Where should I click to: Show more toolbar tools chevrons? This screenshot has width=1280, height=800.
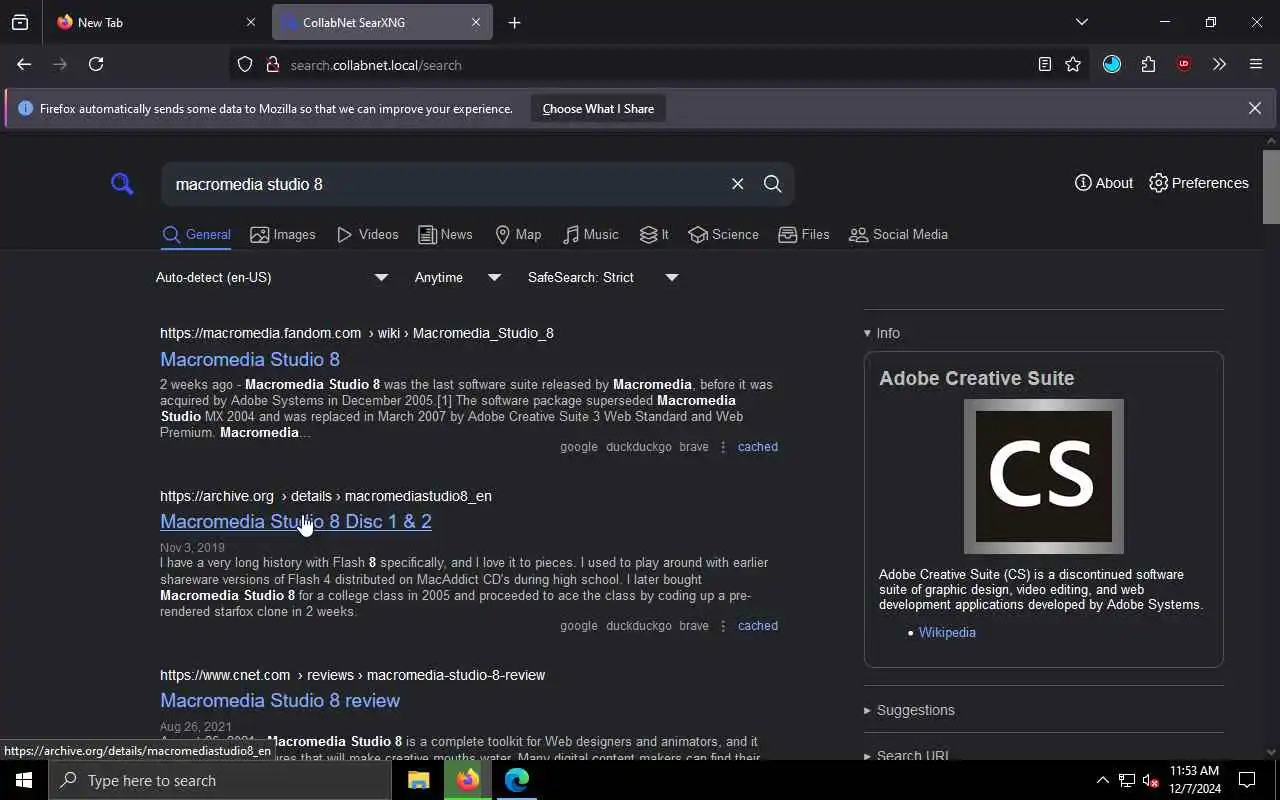point(1219,64)
